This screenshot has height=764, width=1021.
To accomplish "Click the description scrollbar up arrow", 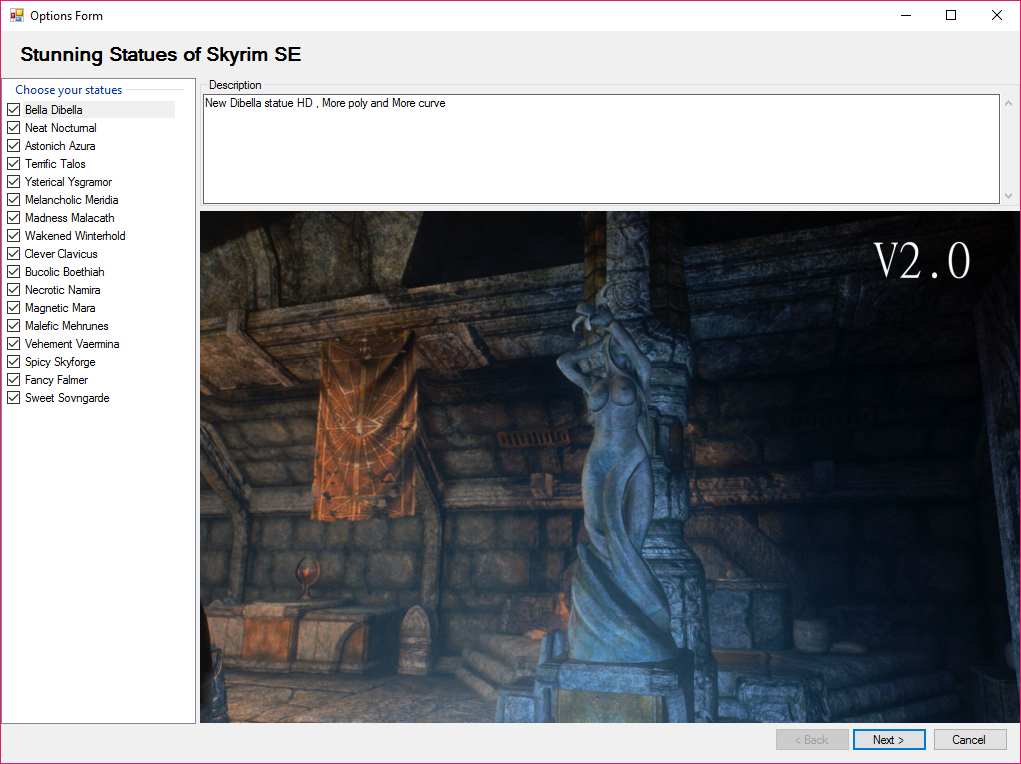I will point(1008,104).
